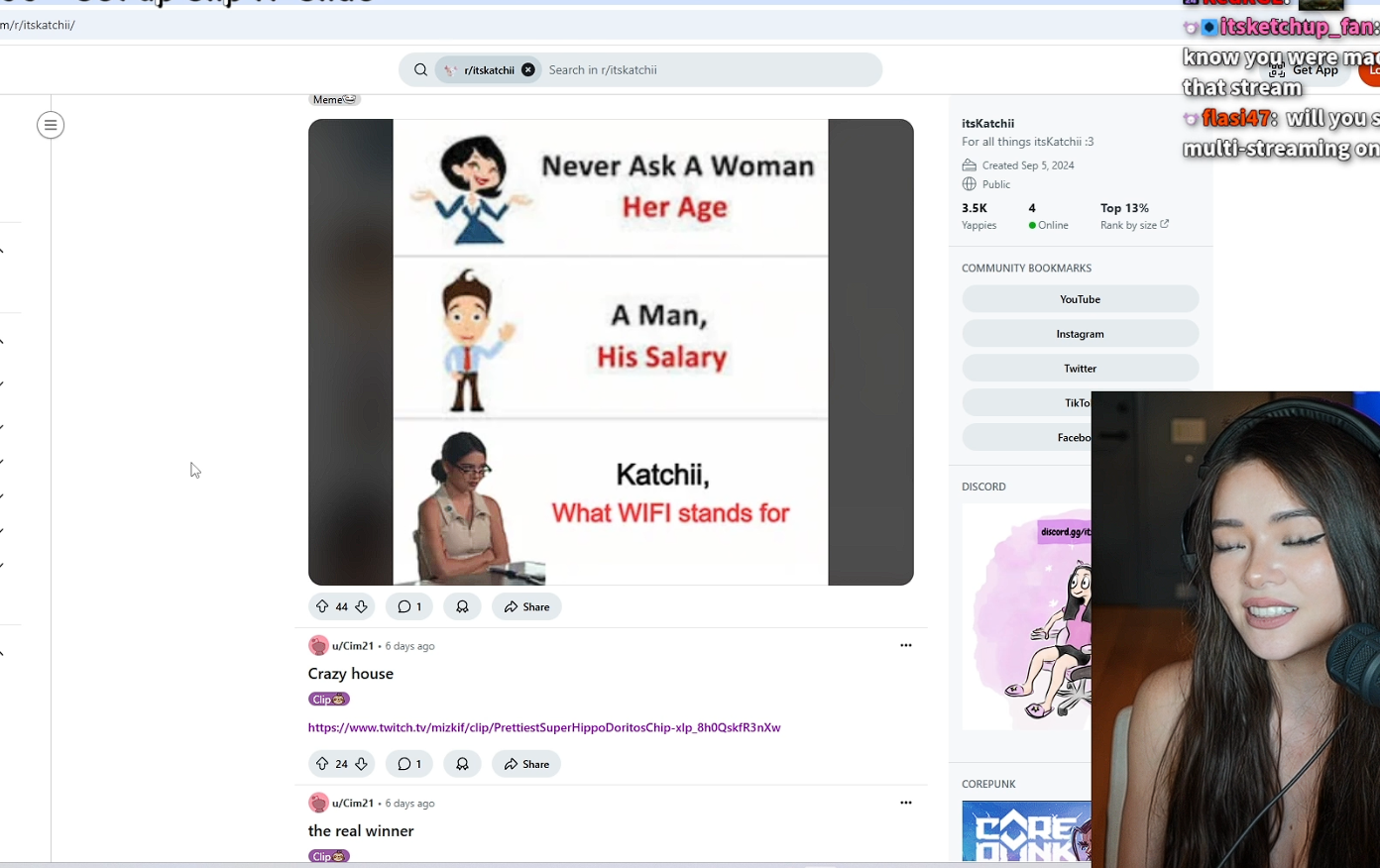Click the Clip flair under Crazy house
Image resolution: width=1380 pixels, height=868 pixels.
[x=329, y=700]
